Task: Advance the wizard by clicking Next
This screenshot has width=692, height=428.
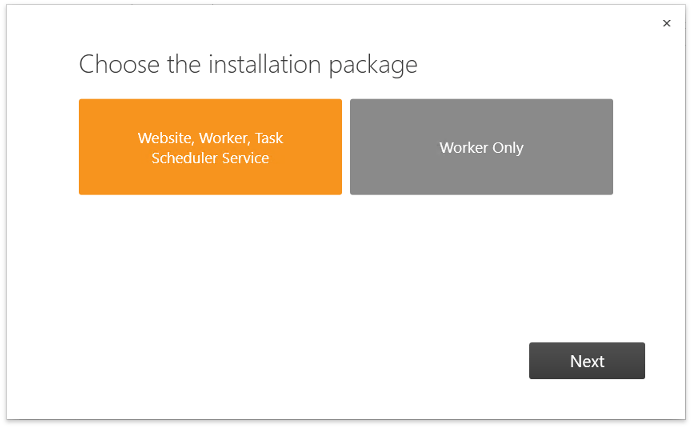Action: pyautogui.click(x=587, y=360)
